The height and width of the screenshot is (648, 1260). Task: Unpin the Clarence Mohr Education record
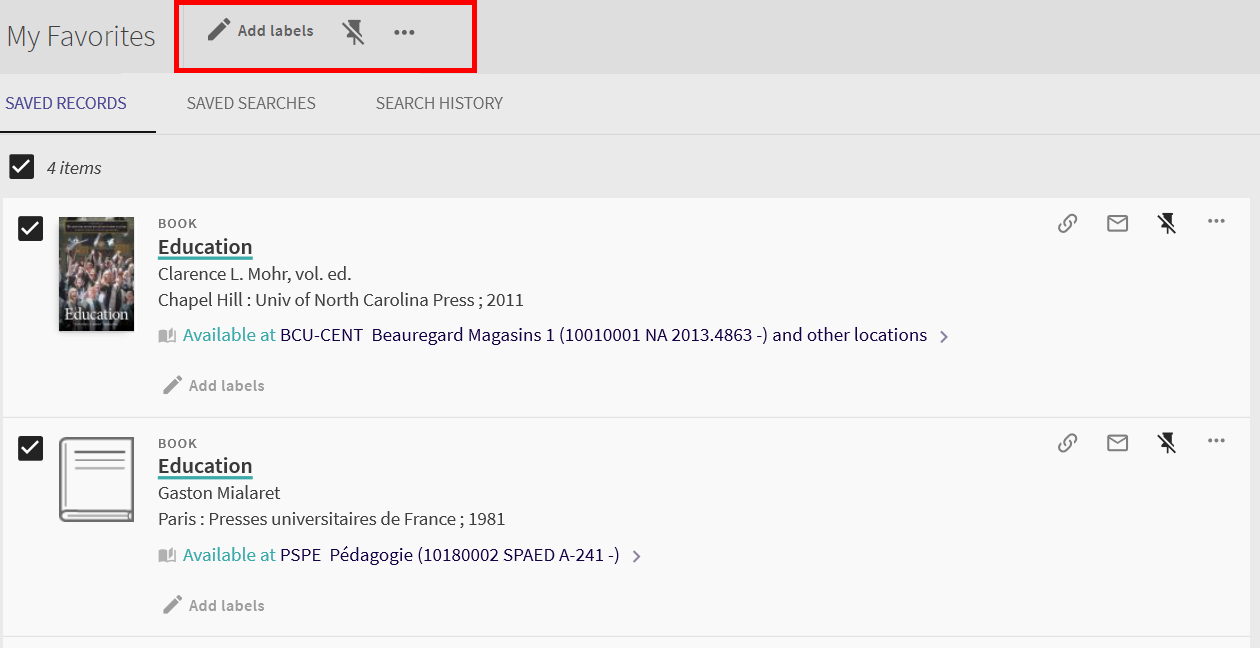(1166, 223)
